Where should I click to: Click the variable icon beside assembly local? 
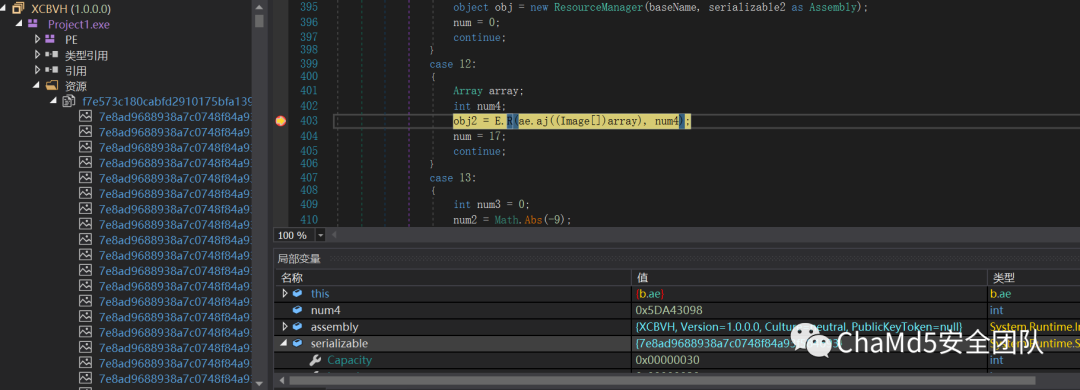[x=298, y=327]
